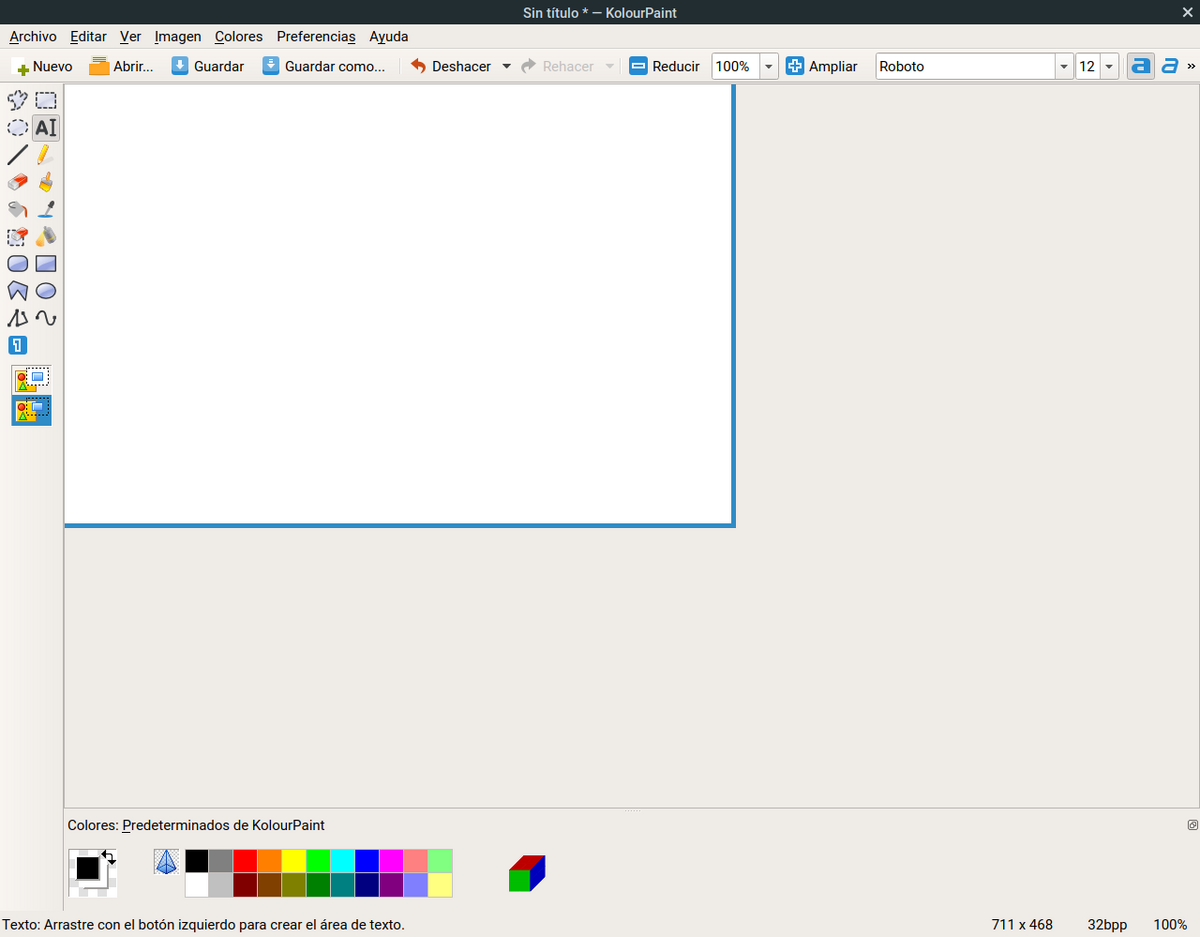The width and height of the screenshot is (1200, 937).
Task: Open the Roboto font family dropdown
Action: point(1064,66)
